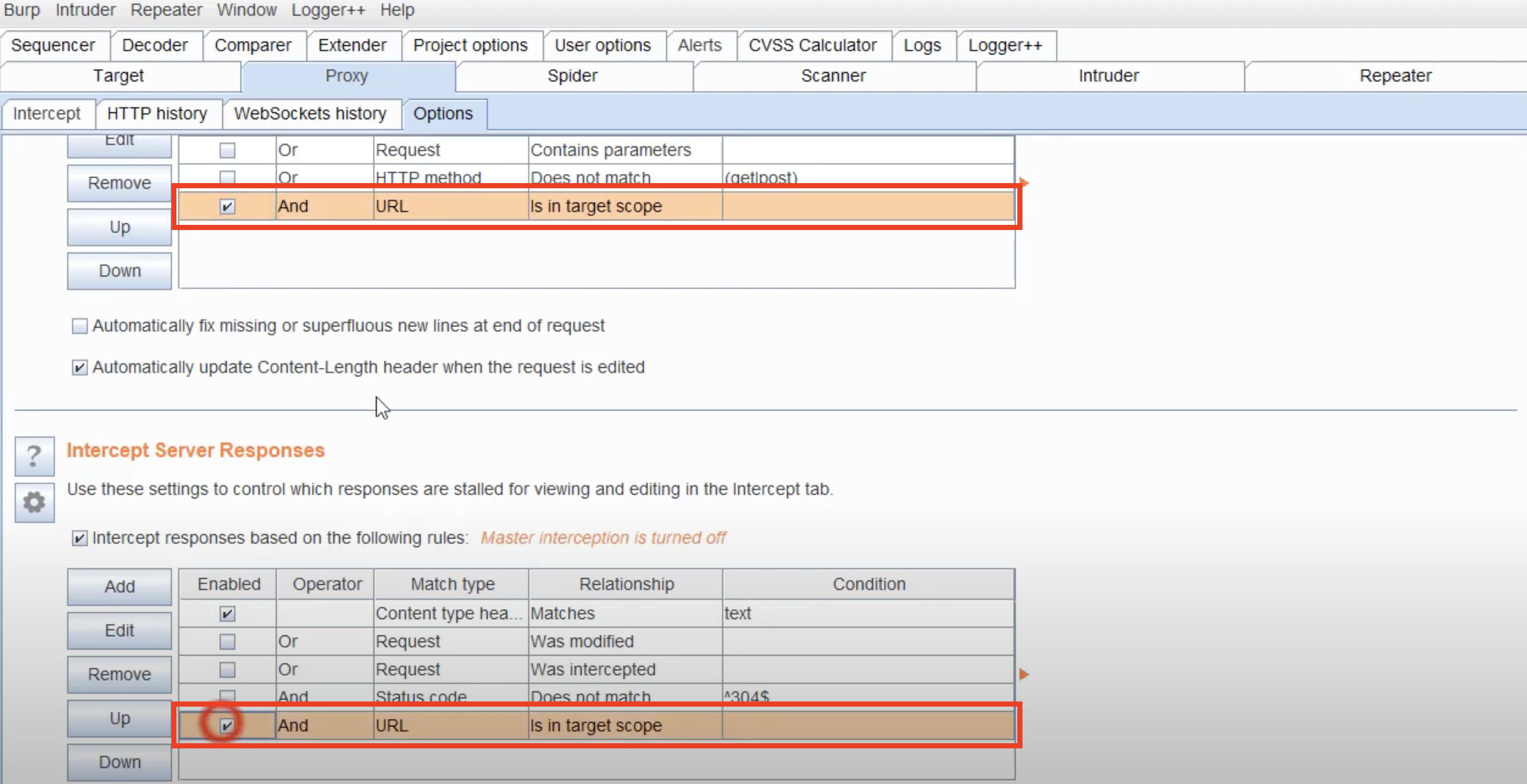Viewport: 1527px width, 784px height.
Task: Toggle 'Intercept responses based on following rules'
Action: 79,538
